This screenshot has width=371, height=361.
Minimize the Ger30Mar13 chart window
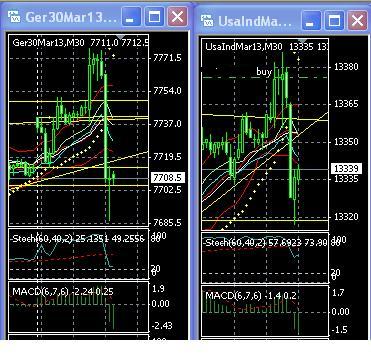click(x=130, y=17)
